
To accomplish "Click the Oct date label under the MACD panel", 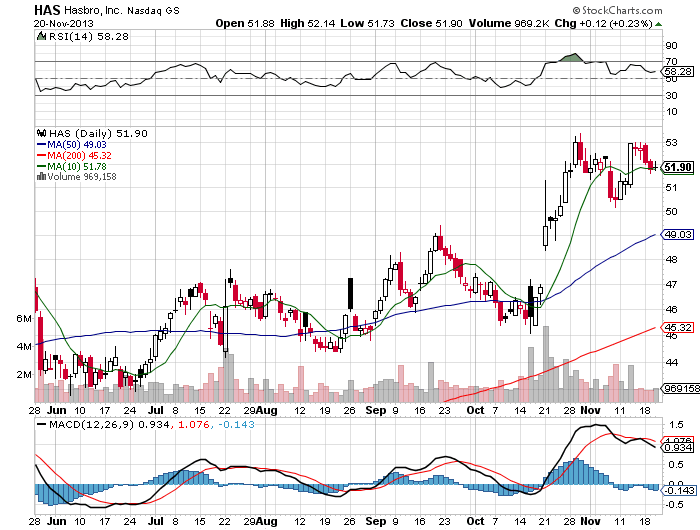I will 475,521.
